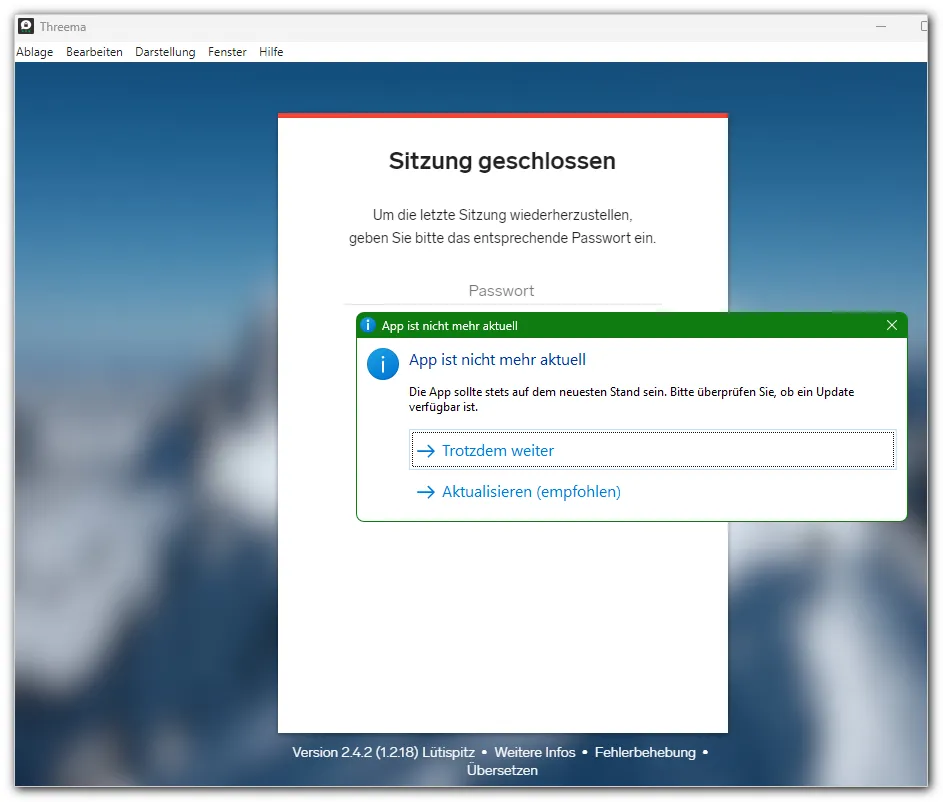Click the arrow icon beside Aktualisieren
The height and width of the screenshot is (802, 943).
[x=426, y=492]
